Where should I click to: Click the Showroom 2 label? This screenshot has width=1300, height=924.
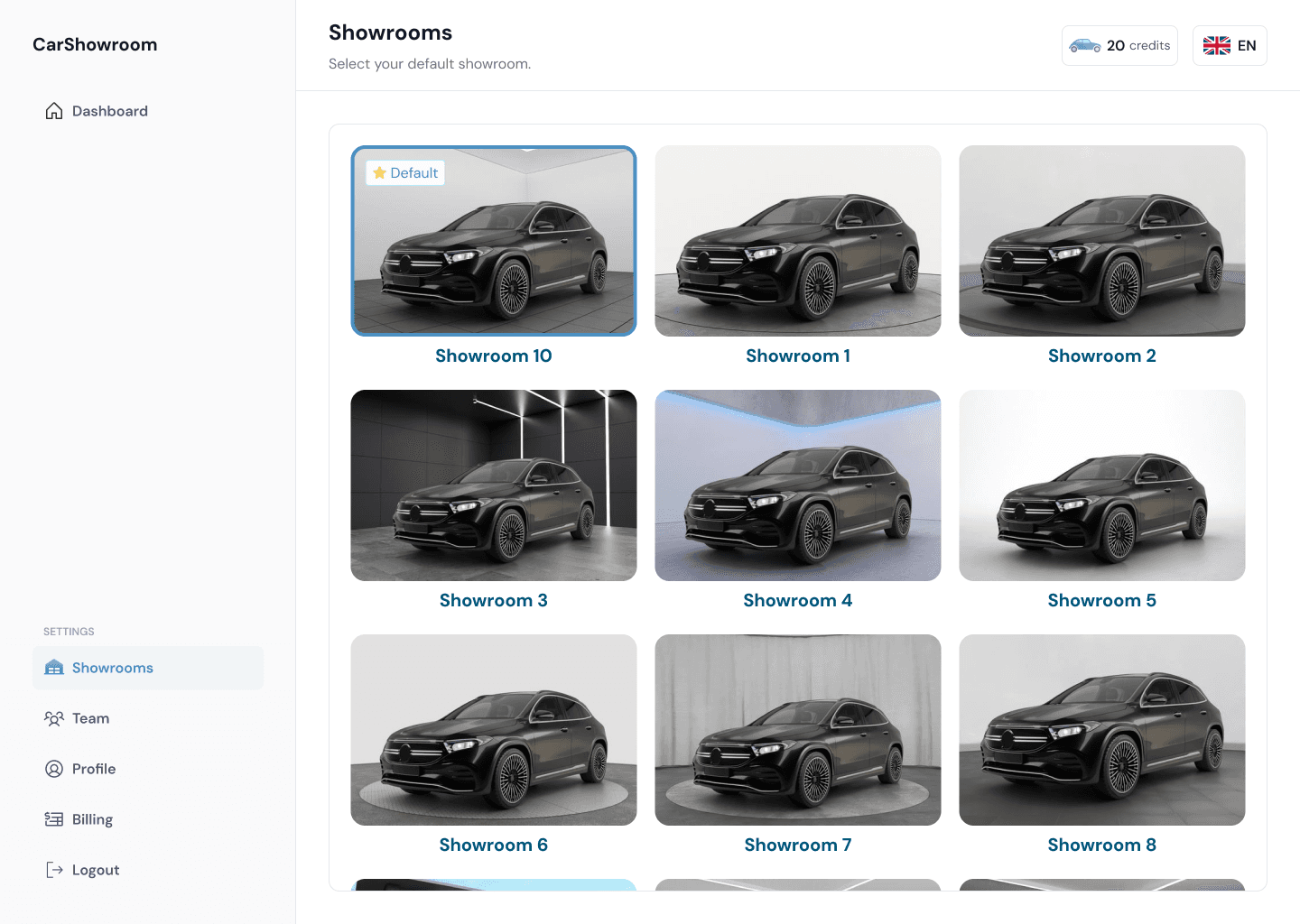point(1102,356)
